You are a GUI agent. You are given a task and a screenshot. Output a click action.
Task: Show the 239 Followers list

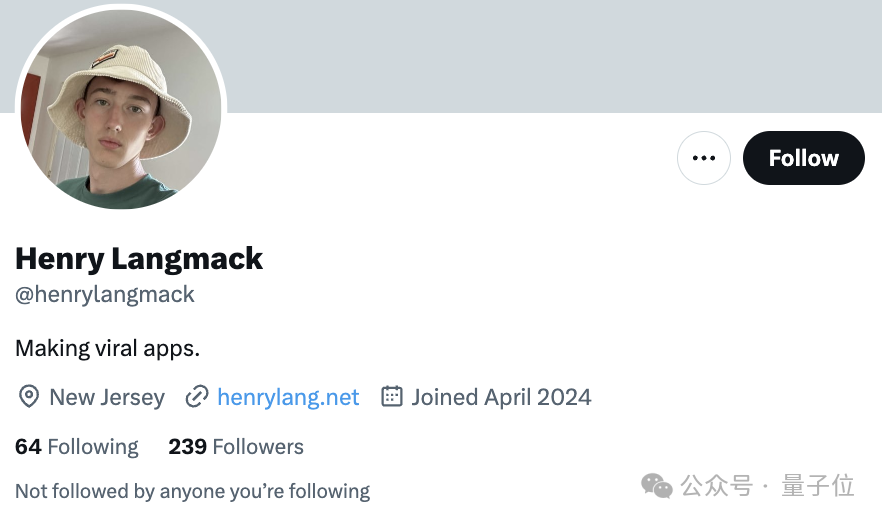(236, 446)
